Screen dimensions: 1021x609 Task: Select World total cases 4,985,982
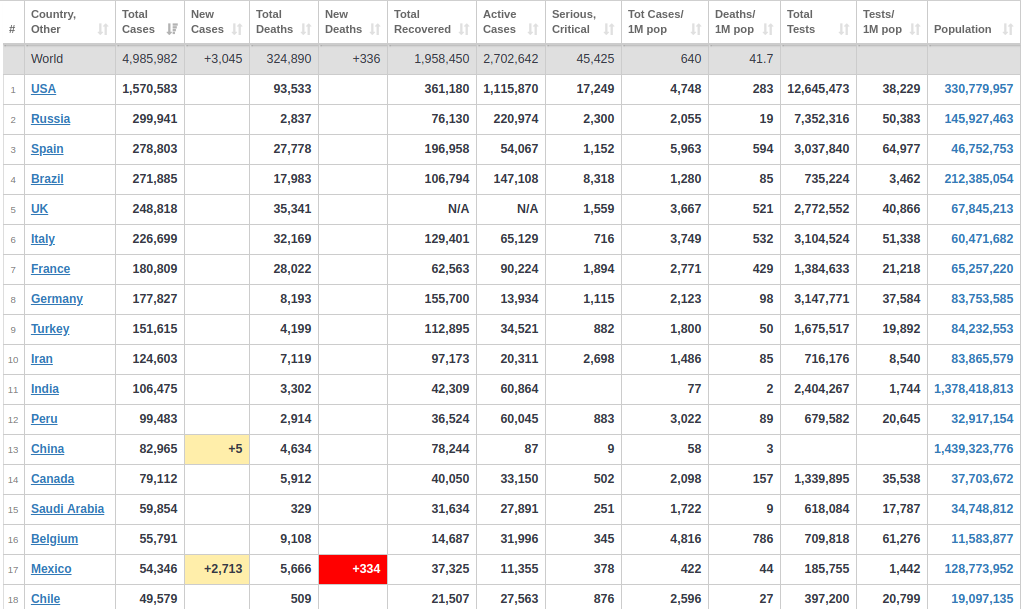pos(150,59)
